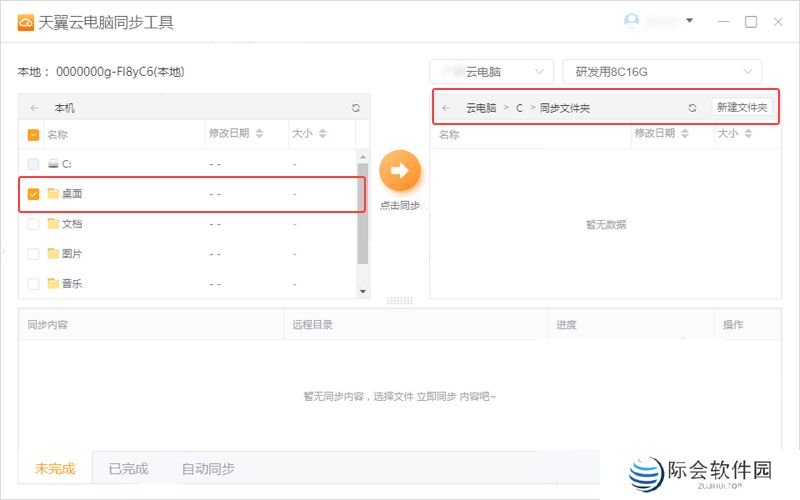Check the 文档 folder checkbox
The height and width of the screenshot is (500, 800).
point(33,224)
